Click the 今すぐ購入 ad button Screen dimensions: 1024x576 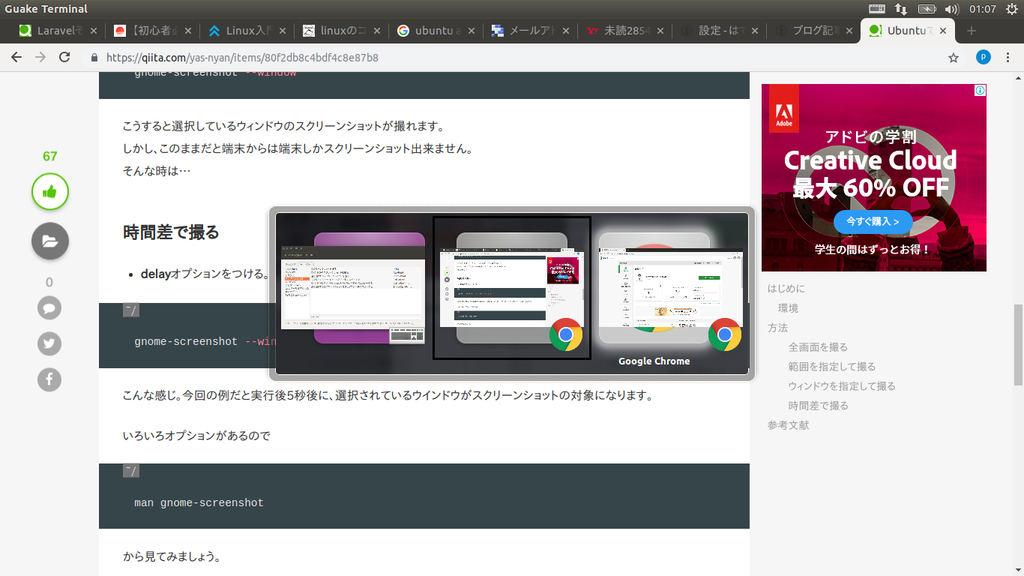click(x=872, y=221)
